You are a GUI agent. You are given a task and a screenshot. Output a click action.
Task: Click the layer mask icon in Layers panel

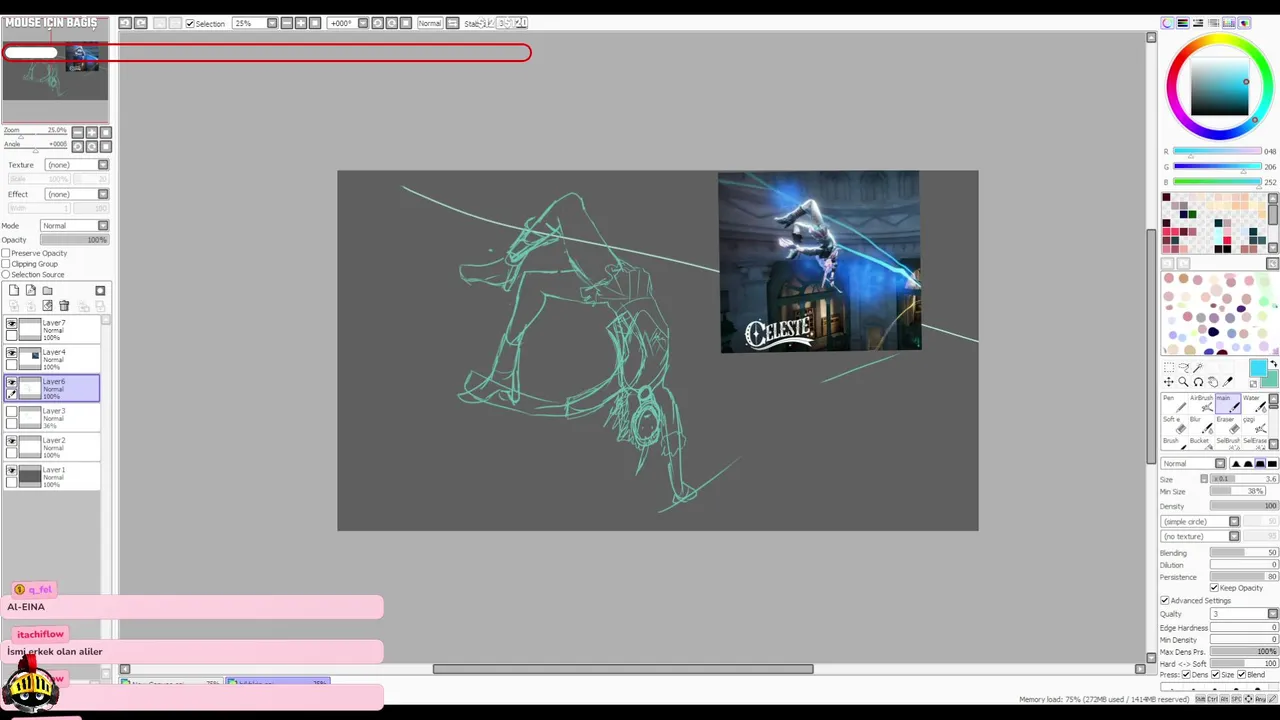point(100,291)
